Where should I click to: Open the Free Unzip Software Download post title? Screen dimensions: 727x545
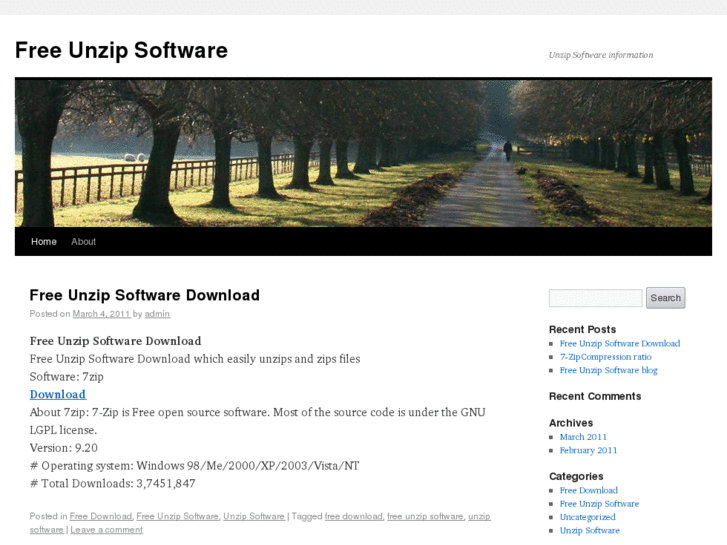[145, 295]
